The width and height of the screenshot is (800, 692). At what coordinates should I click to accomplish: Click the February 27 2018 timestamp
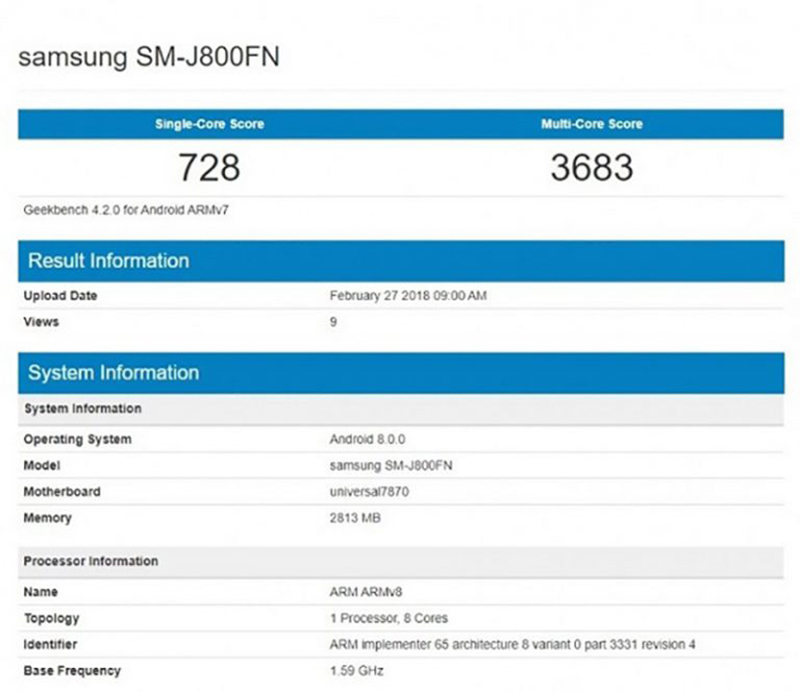411,296
